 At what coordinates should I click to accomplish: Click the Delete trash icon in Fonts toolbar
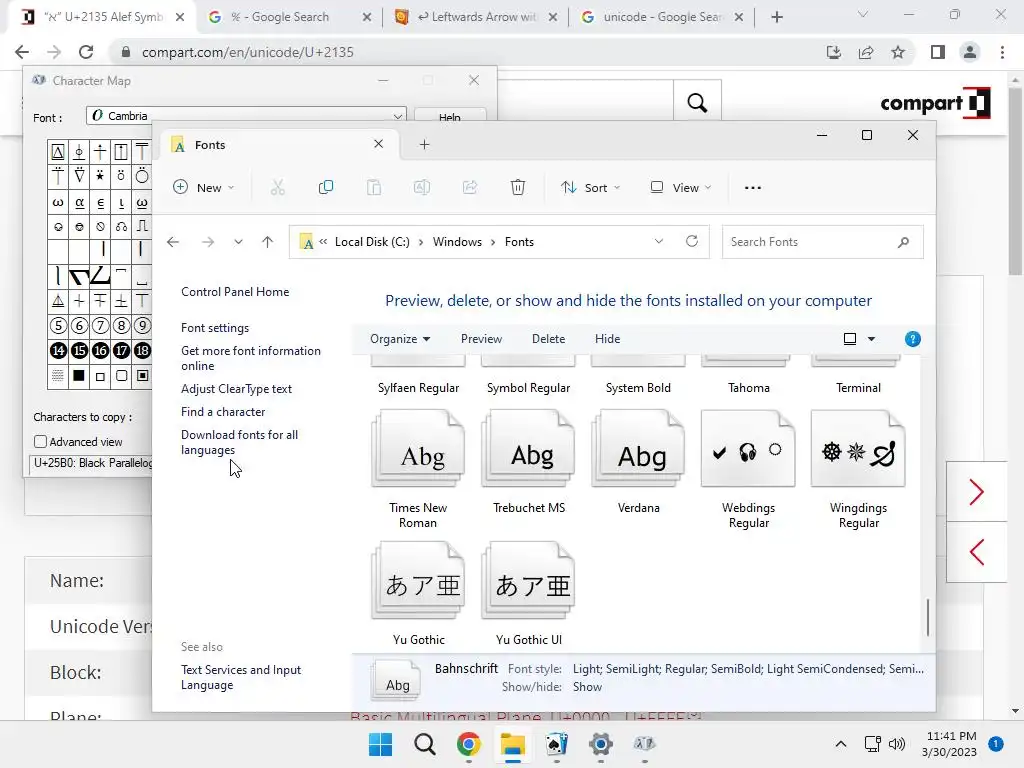coord(517,188)
